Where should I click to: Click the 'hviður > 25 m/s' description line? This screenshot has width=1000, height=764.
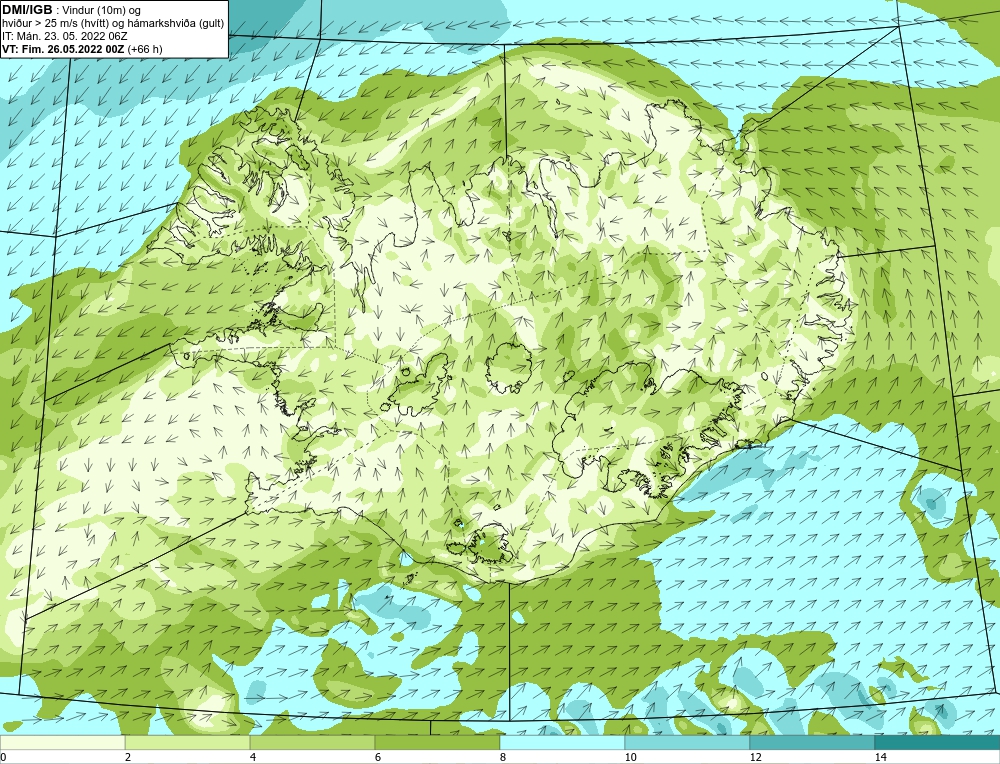113,23
